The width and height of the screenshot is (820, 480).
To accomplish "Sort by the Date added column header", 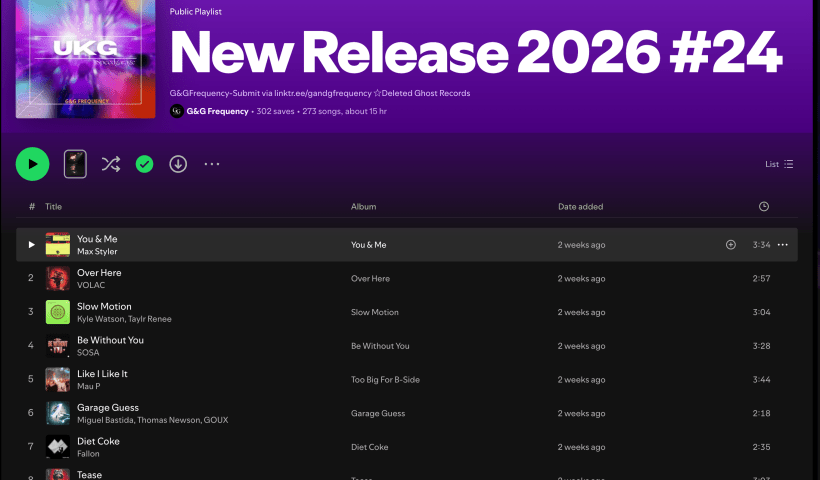I will coord(580,207).
